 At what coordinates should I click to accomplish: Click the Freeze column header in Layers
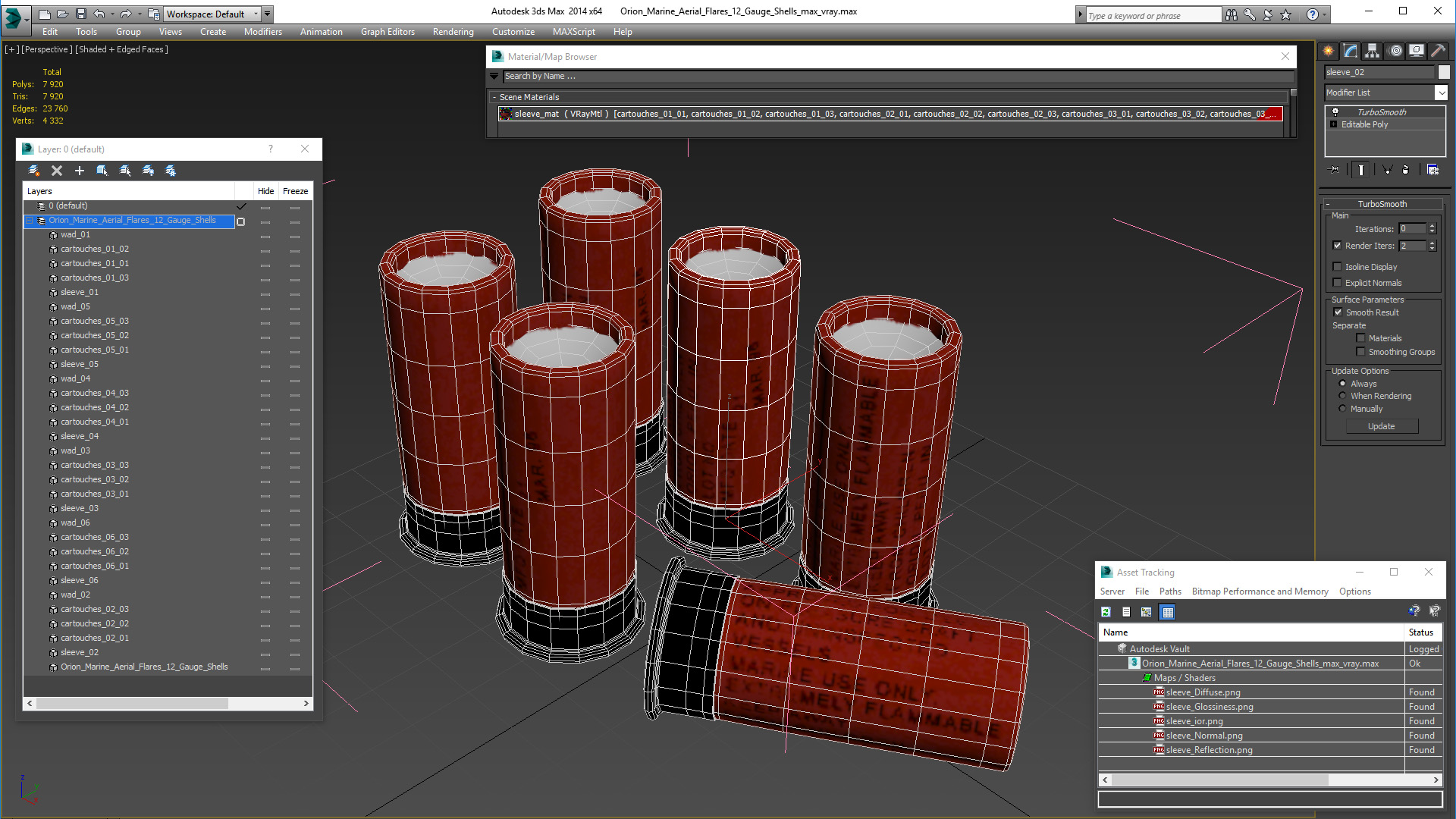pos(295,191)
